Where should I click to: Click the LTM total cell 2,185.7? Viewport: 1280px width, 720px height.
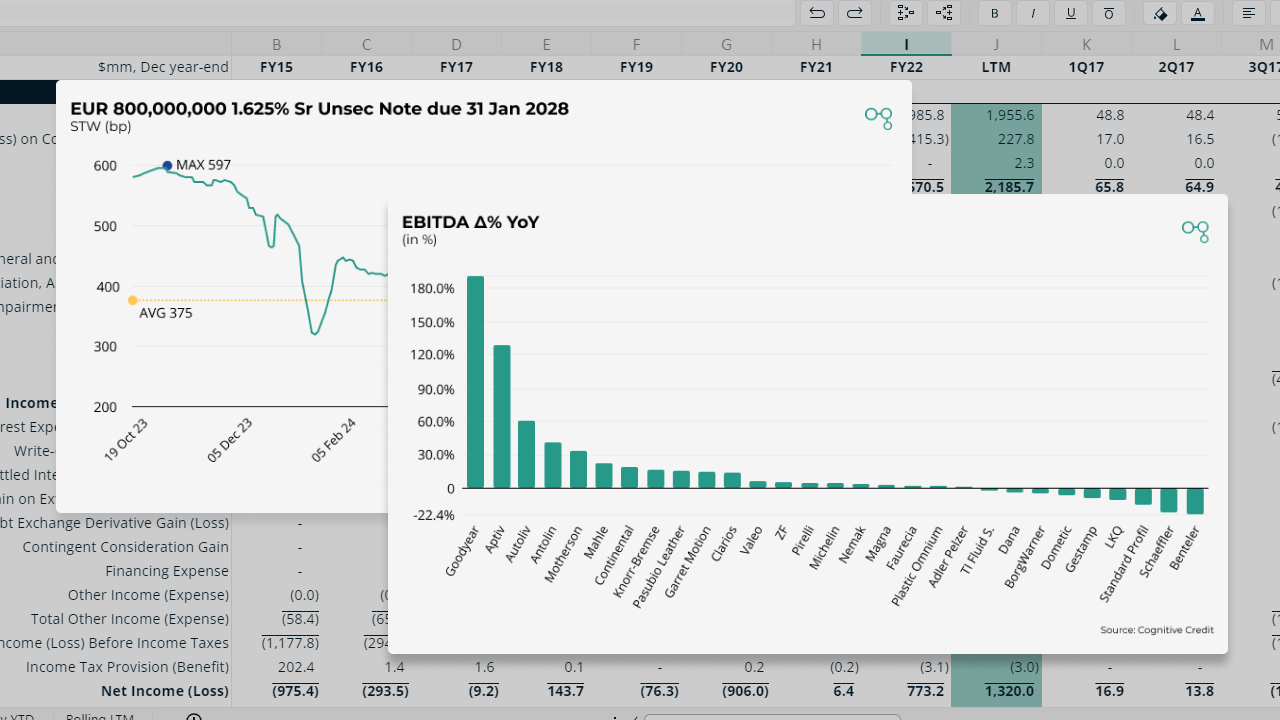point(1008,187)
